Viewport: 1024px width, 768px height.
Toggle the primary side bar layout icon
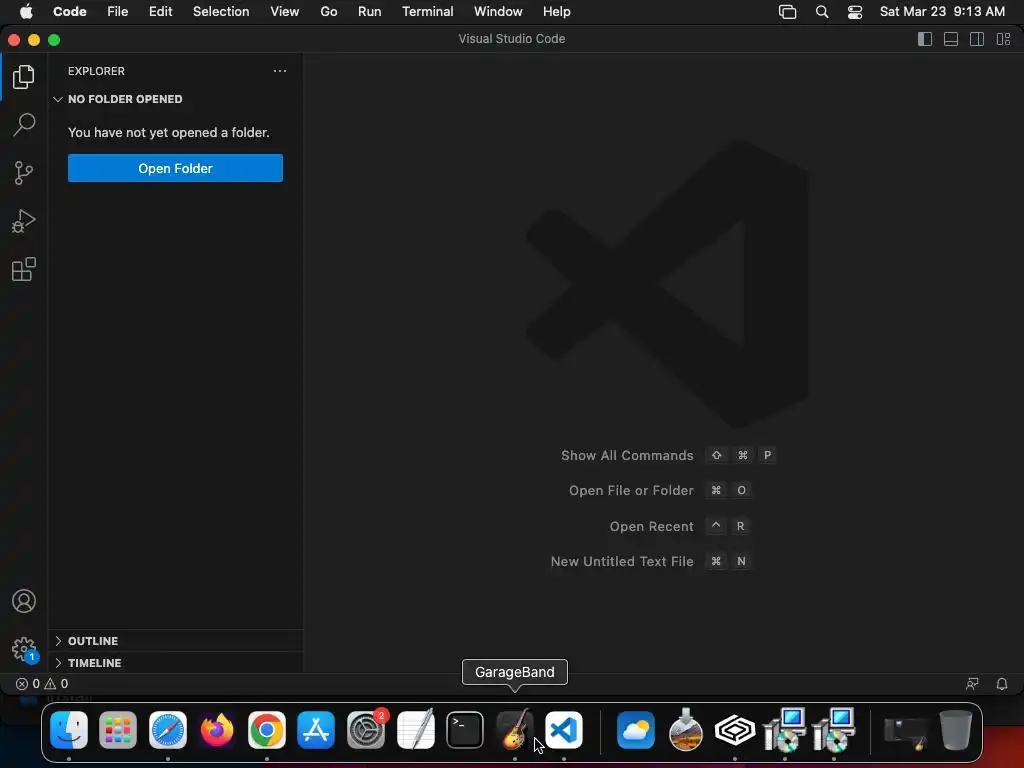pos(925,39)
